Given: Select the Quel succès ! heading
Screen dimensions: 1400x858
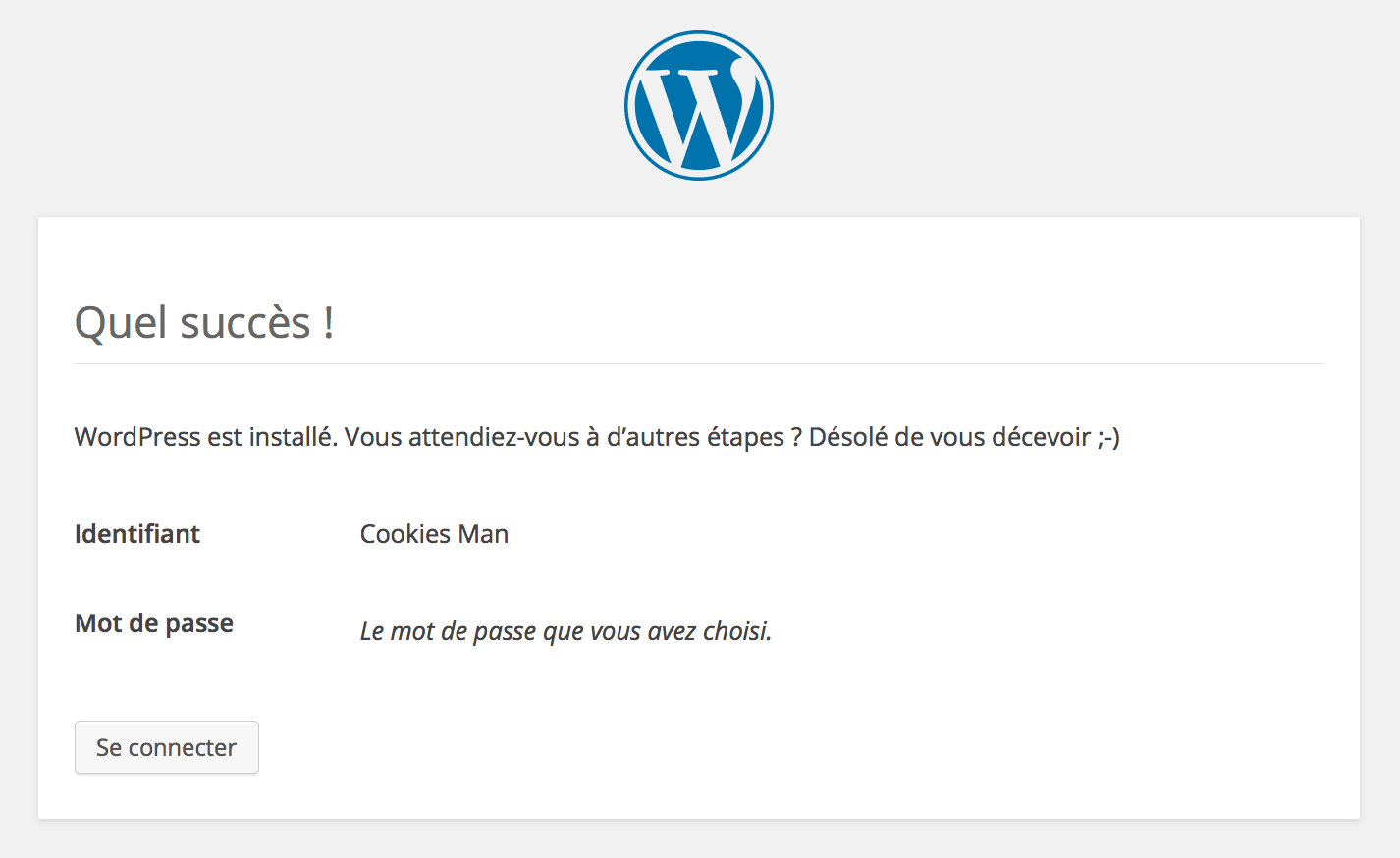Looking at the screenshot, I should (x=204, y=322).
